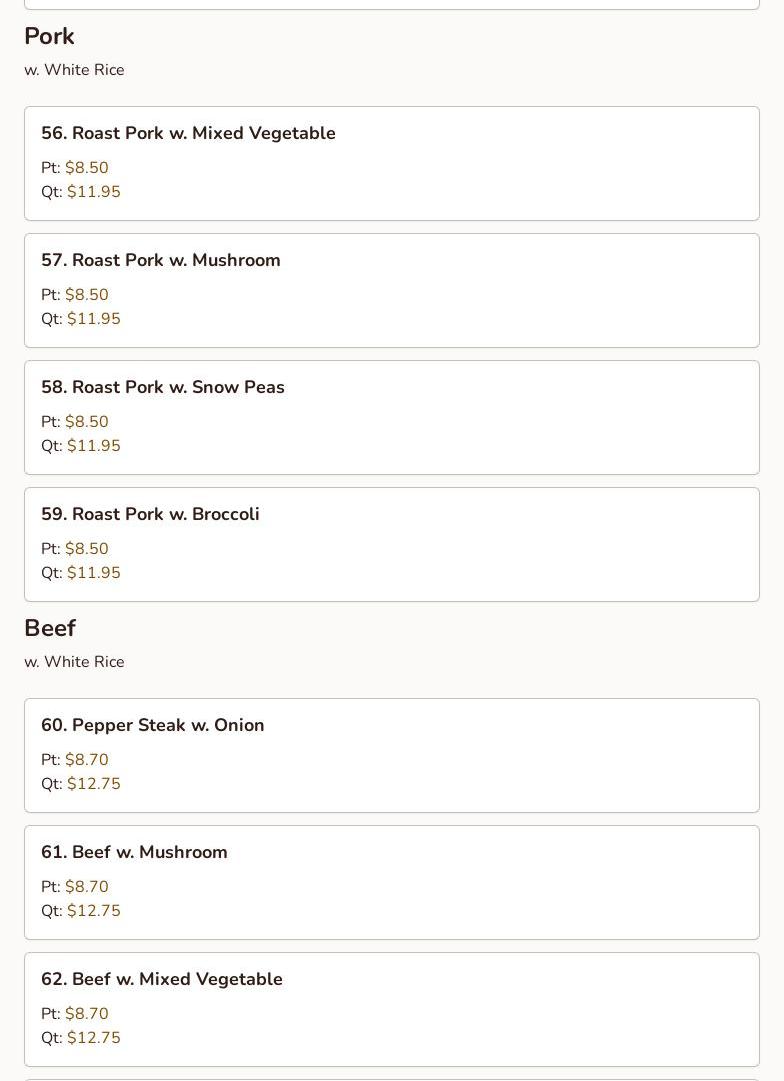Screen dimensions: 784x1081
Task: Click 'w. White Rice' note under Beef
Action: (x=74, y=661)
